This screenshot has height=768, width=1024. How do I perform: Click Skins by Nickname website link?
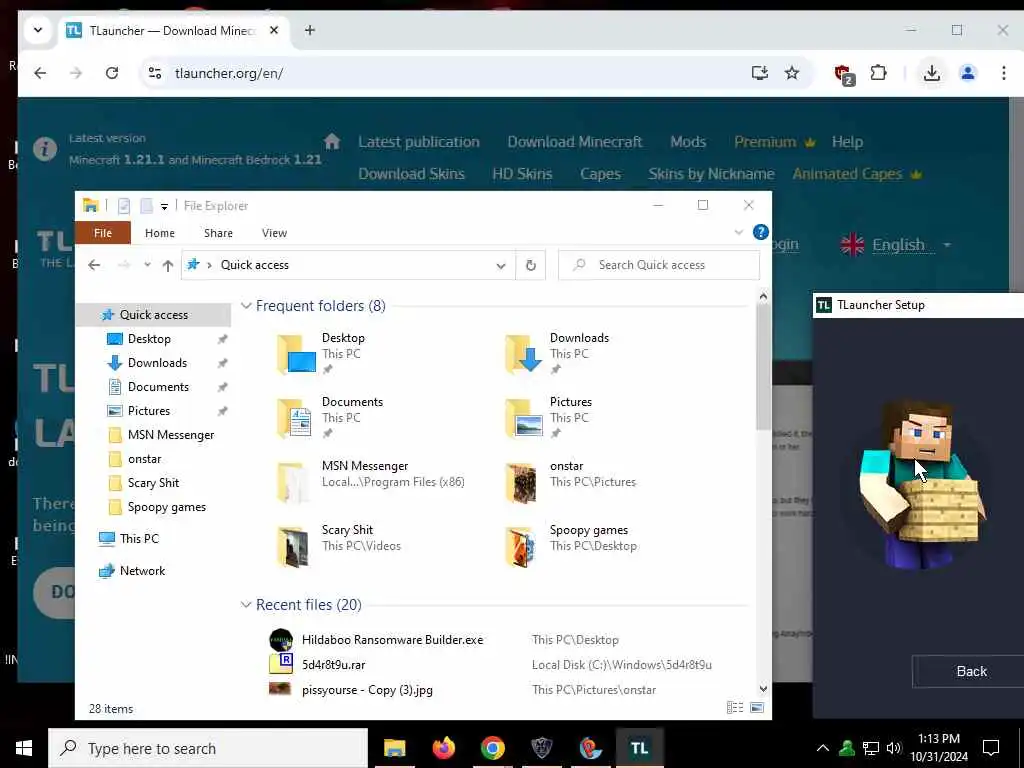711,174
